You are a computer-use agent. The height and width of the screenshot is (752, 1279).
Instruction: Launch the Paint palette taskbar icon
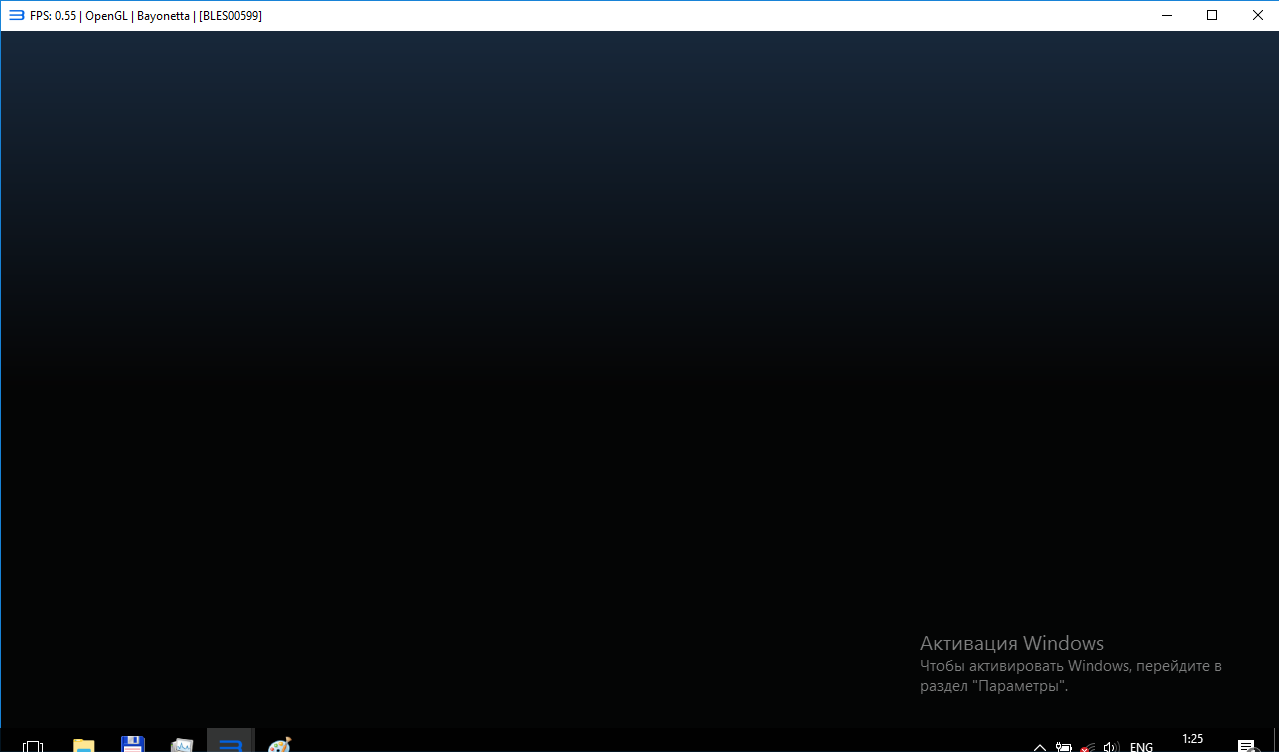coord(280,744)
